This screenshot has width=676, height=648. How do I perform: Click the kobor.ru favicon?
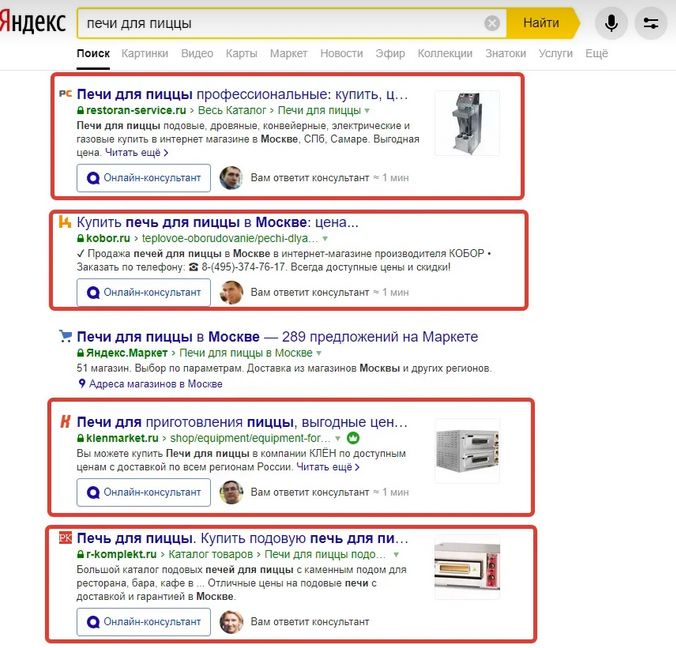pyautogui.click(x=65, y=222)
